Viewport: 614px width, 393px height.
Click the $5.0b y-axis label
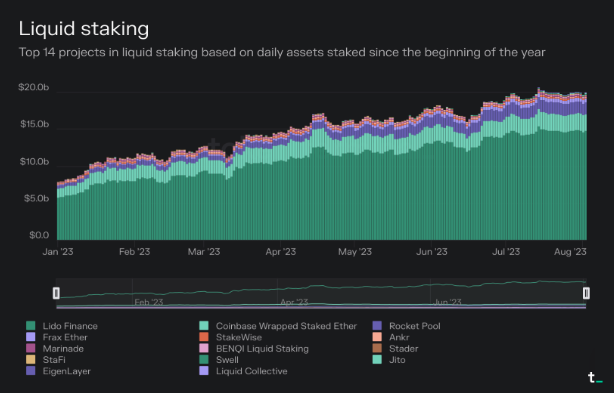pyautogui.click(x=36, y=198)
